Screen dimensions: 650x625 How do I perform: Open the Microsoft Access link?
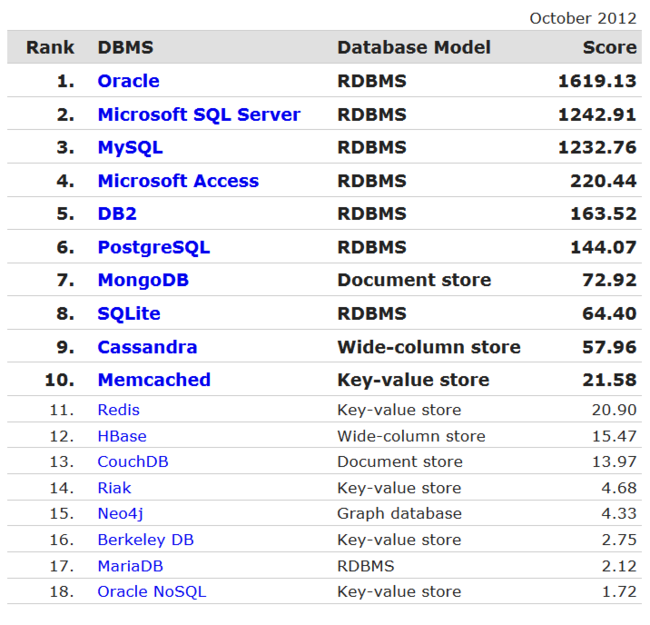click(x=178, y=181)
